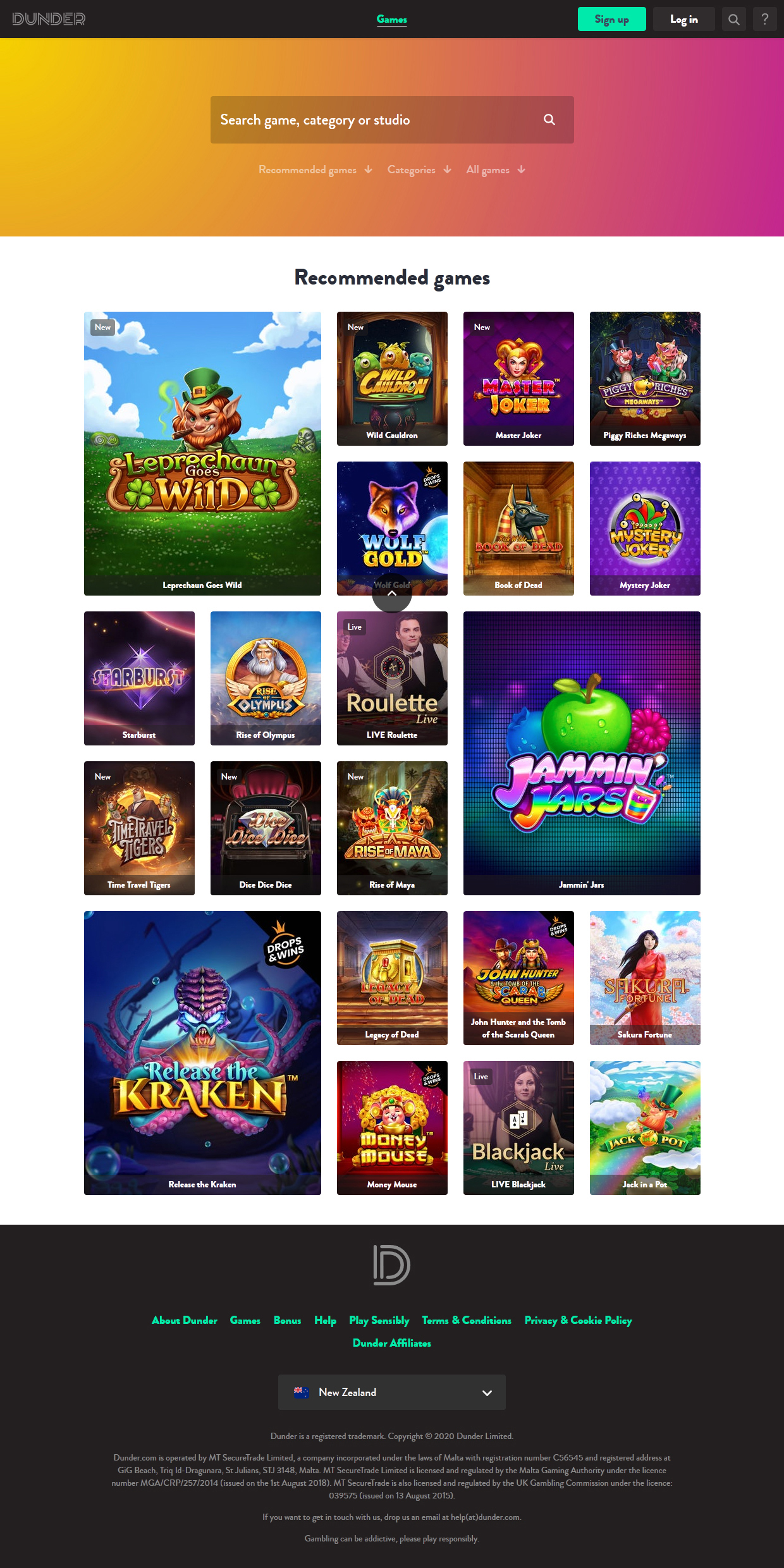784x1568 pixels.
Task: Jump to All games section
Action: pos(496,169)
